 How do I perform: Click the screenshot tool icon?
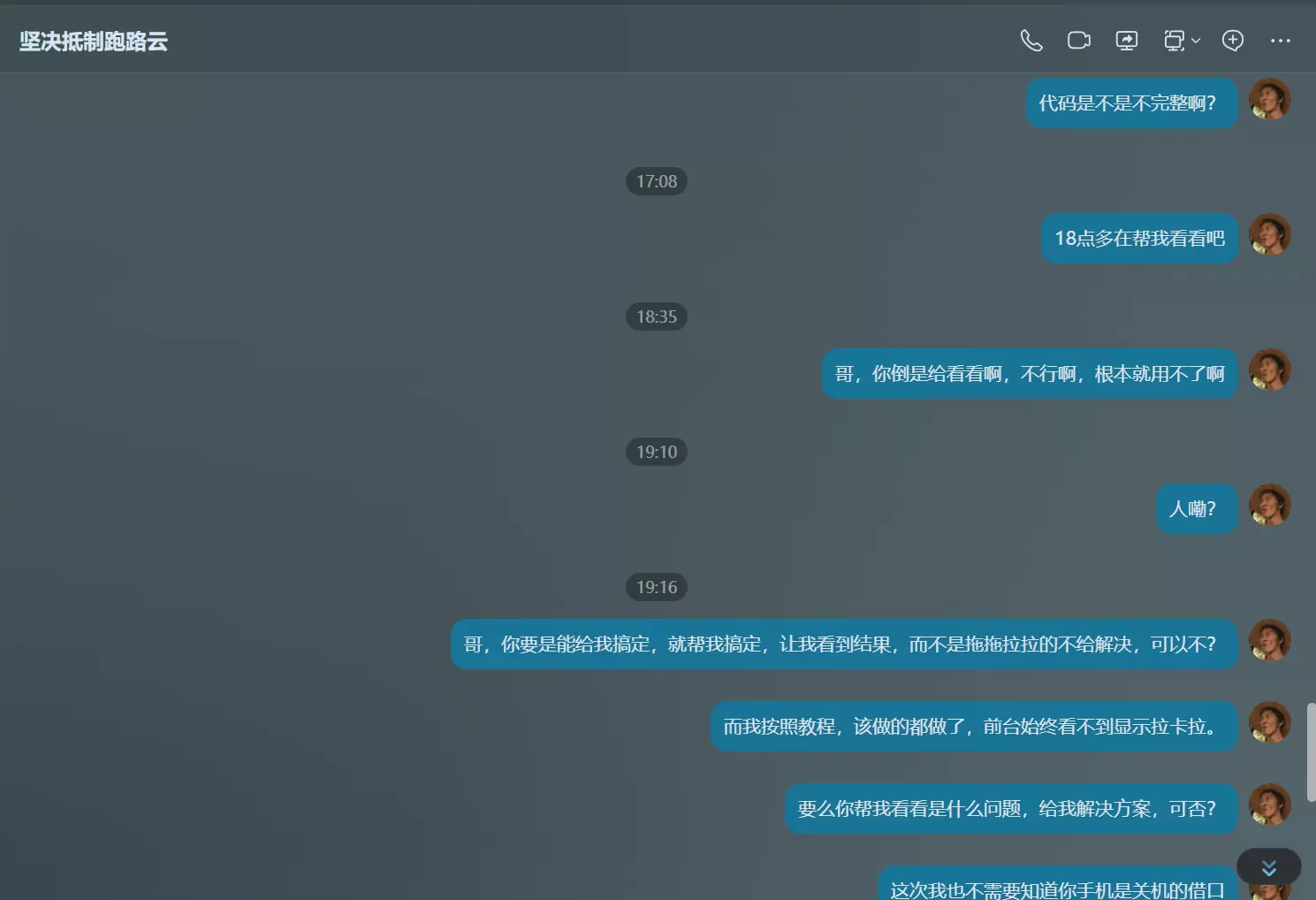[x=1174, y=41]
